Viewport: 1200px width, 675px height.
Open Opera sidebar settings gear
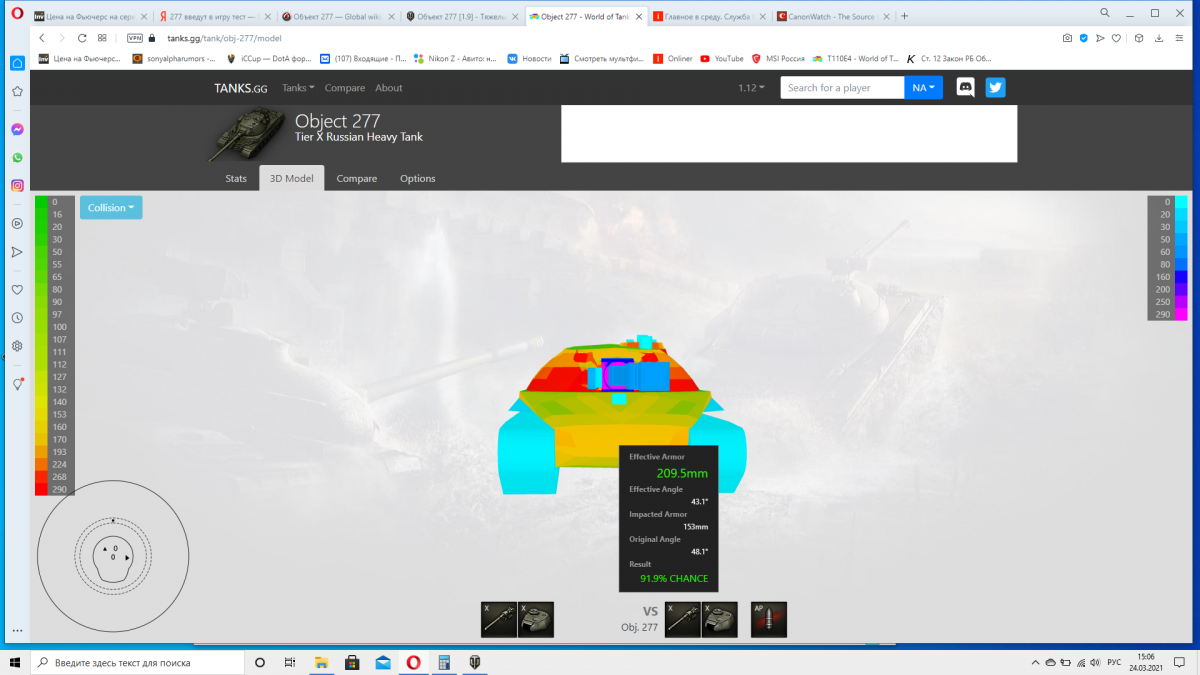coord(17,346)
